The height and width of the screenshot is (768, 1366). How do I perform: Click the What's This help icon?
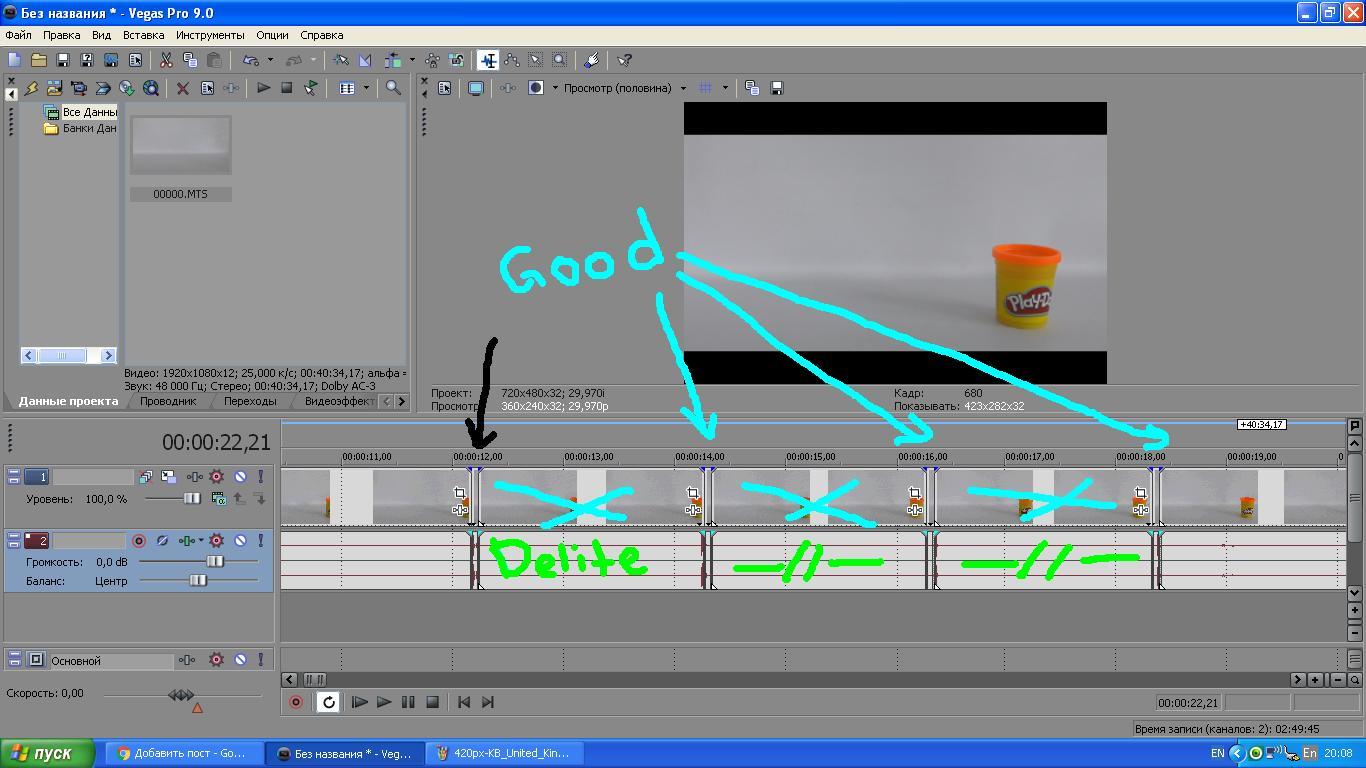(624, 60)
